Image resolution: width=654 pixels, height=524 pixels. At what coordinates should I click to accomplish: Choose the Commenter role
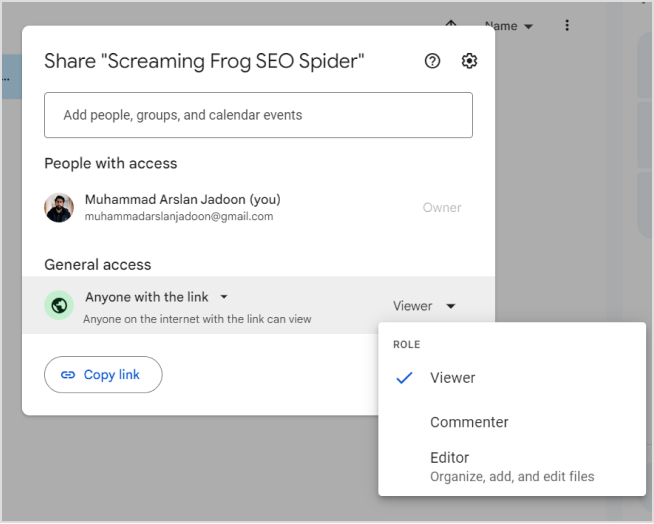512,422
